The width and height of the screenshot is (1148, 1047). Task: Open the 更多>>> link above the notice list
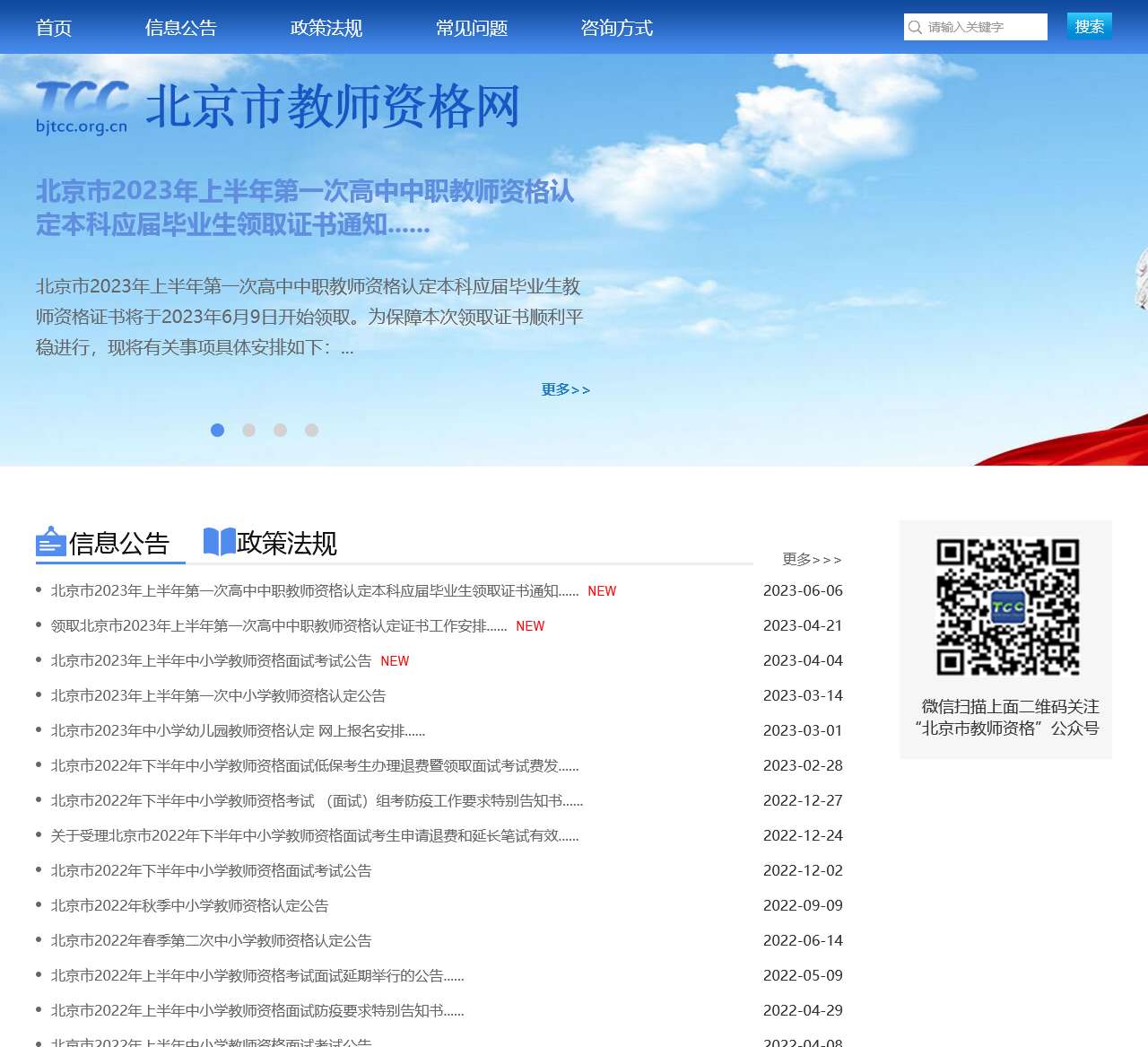[x=812, y=559]
